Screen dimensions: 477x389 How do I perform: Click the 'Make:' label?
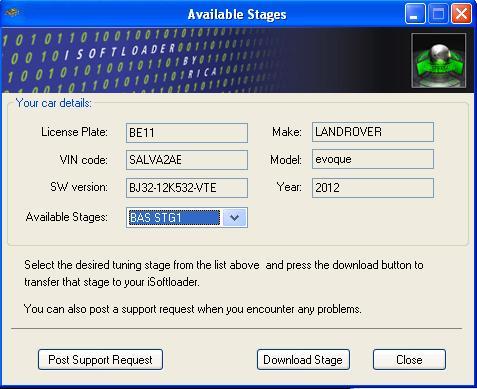287,132
